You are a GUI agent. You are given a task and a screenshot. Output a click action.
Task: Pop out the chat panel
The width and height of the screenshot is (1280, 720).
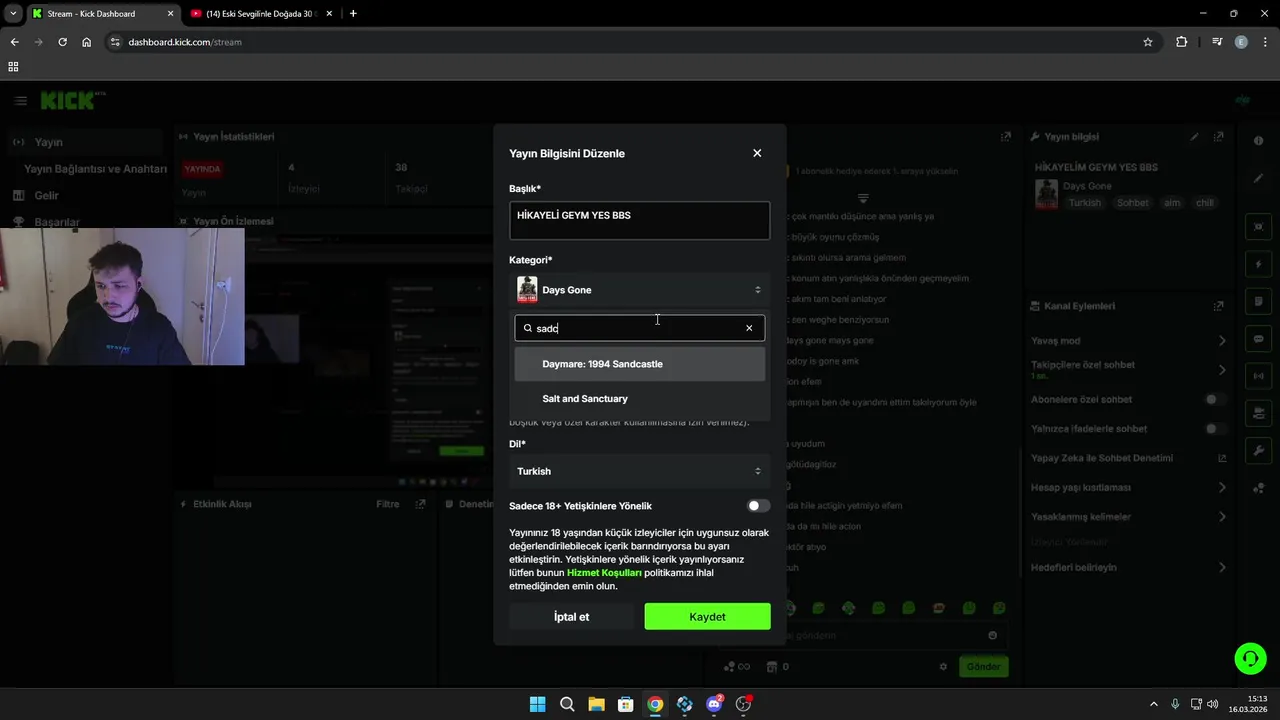click(1006, 137)
